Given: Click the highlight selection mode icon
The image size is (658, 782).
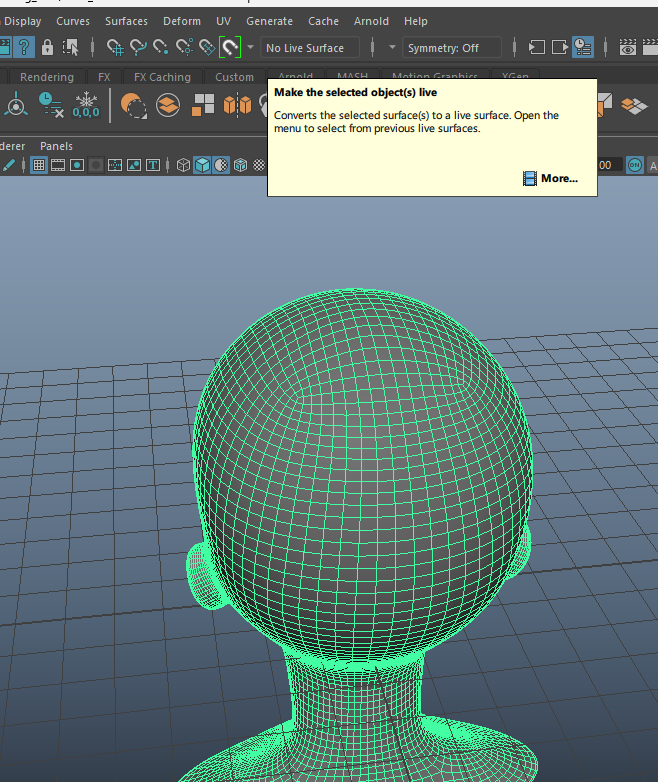Looking at the screenshot, I should (70, 47).
